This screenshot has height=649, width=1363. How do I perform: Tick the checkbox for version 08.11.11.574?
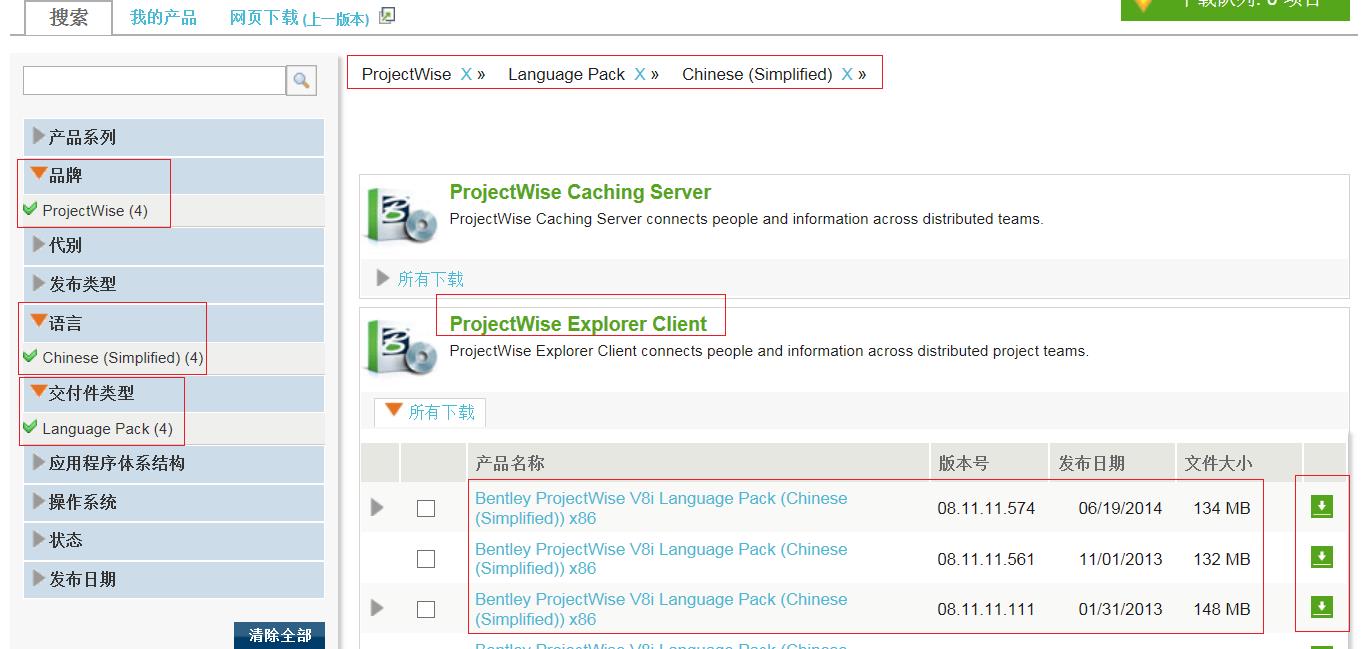click(x=426, y=508)
